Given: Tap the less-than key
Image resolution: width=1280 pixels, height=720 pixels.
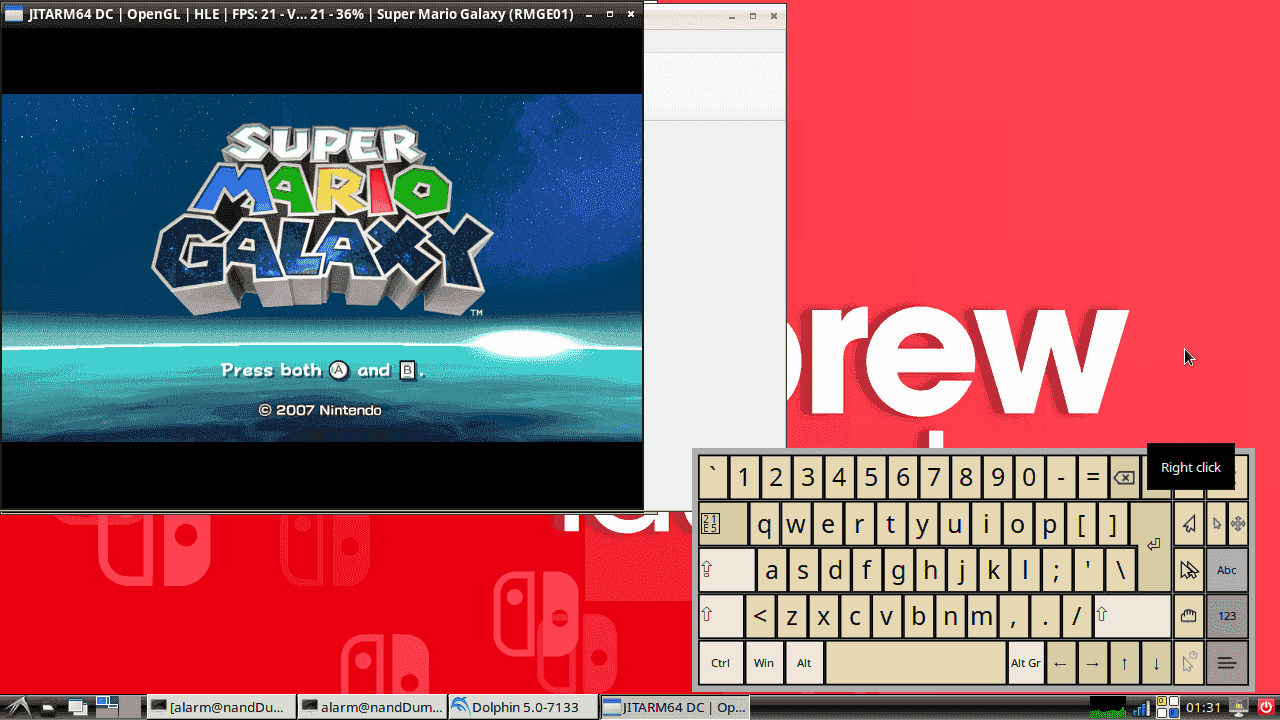Looking at the screenshot, I should tap(760, 615).
